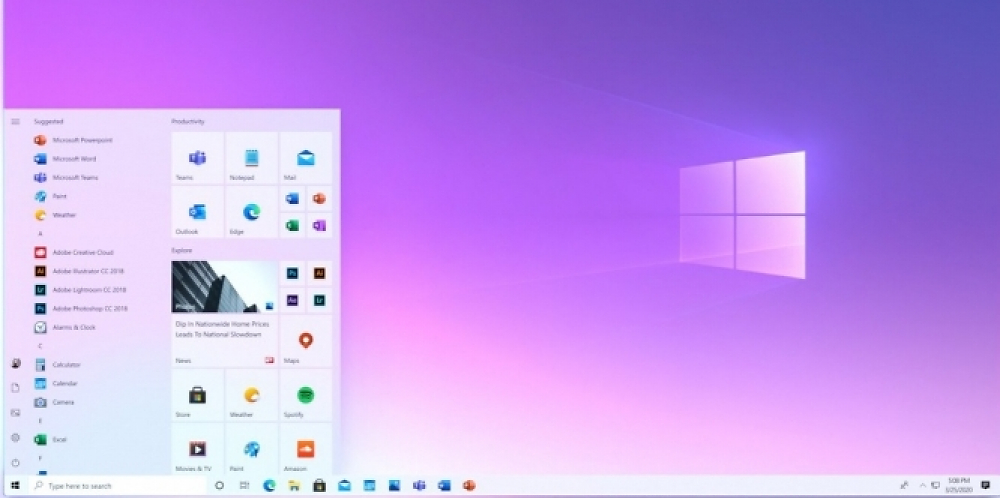
Task: Select the Productivity group title
Action: [188, 121]
